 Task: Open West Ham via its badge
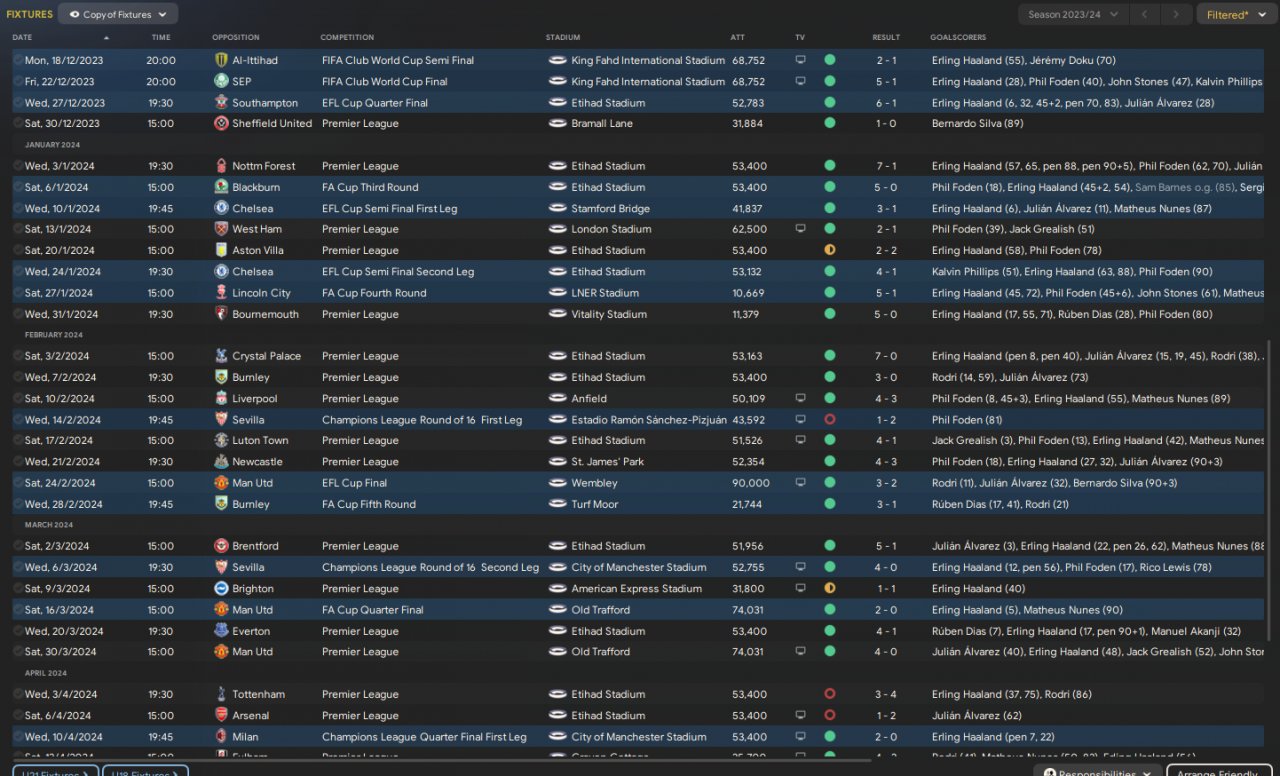tap(221, 229)
